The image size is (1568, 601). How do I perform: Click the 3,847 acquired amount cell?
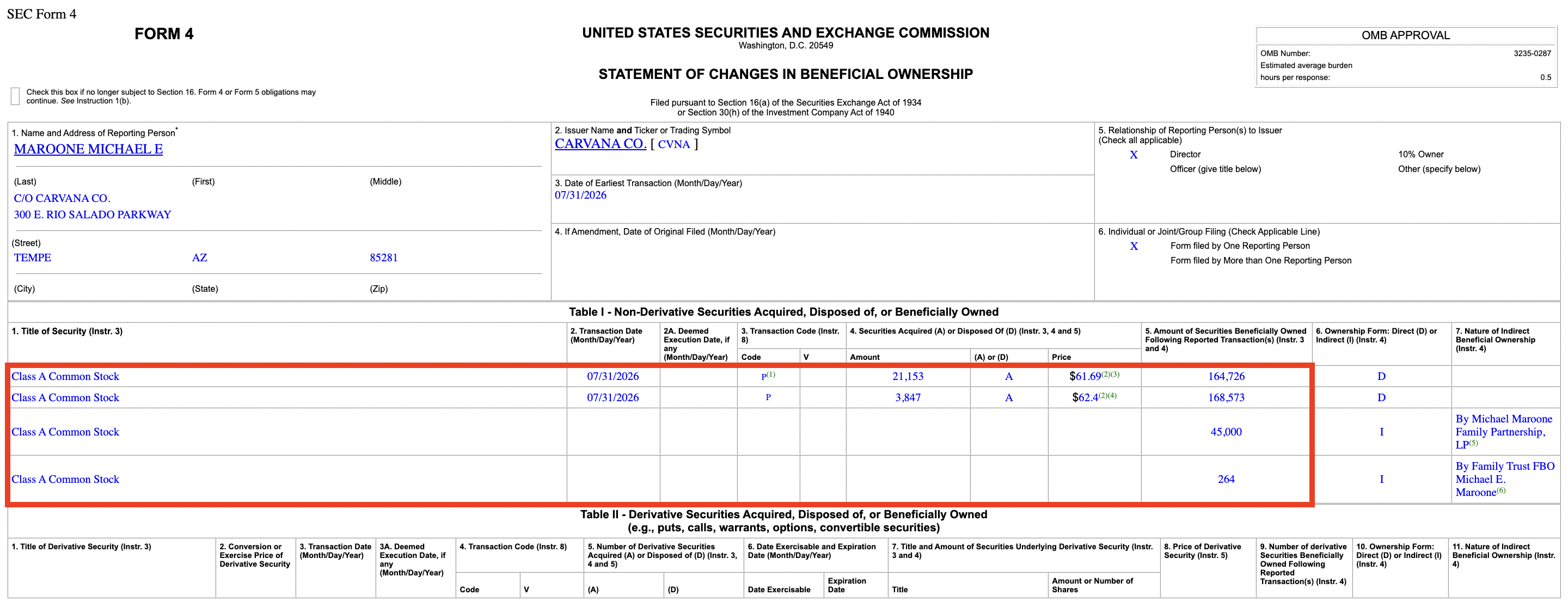tap(908, 397)
